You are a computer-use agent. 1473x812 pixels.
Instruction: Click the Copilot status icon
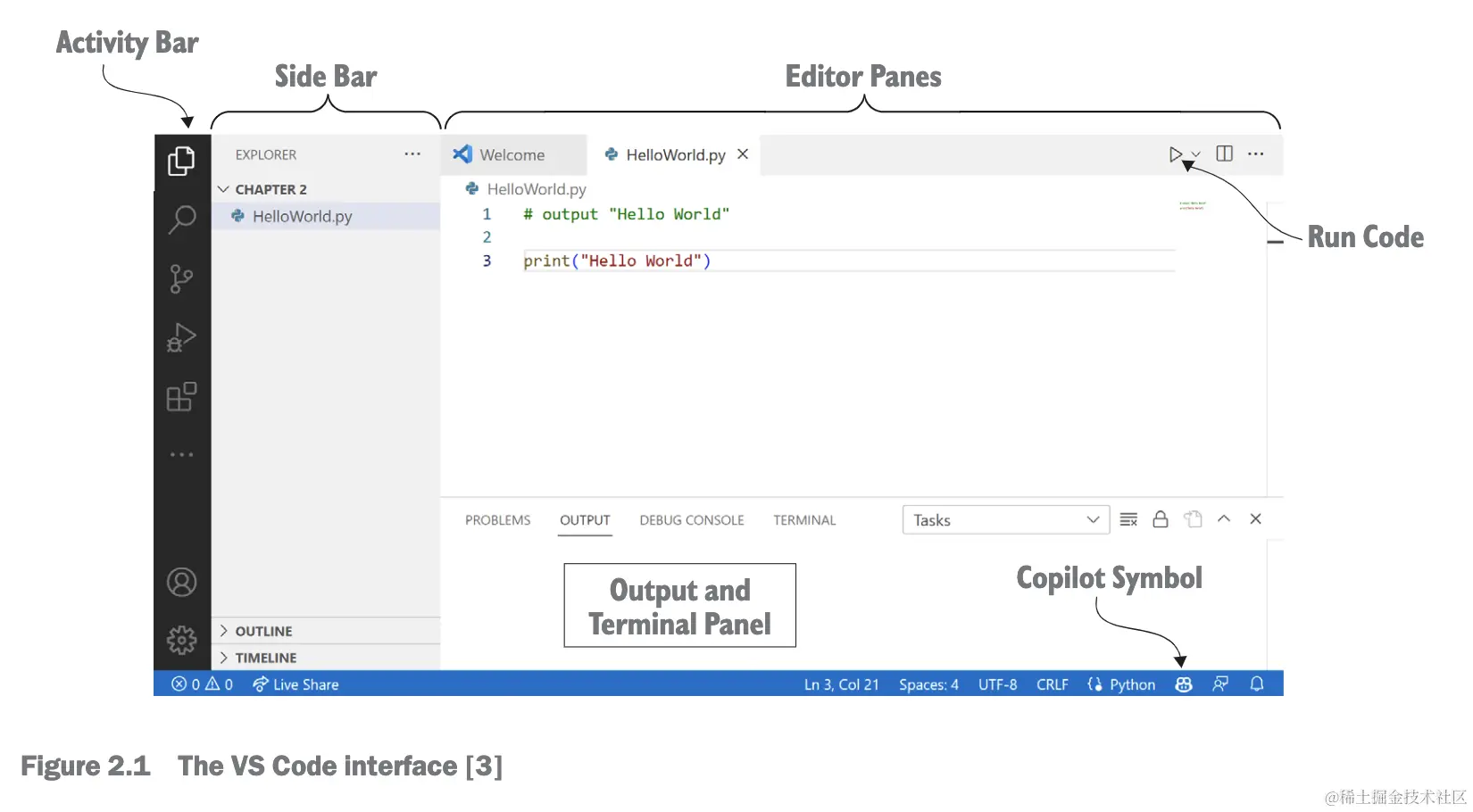click(x=1184, y=684)
